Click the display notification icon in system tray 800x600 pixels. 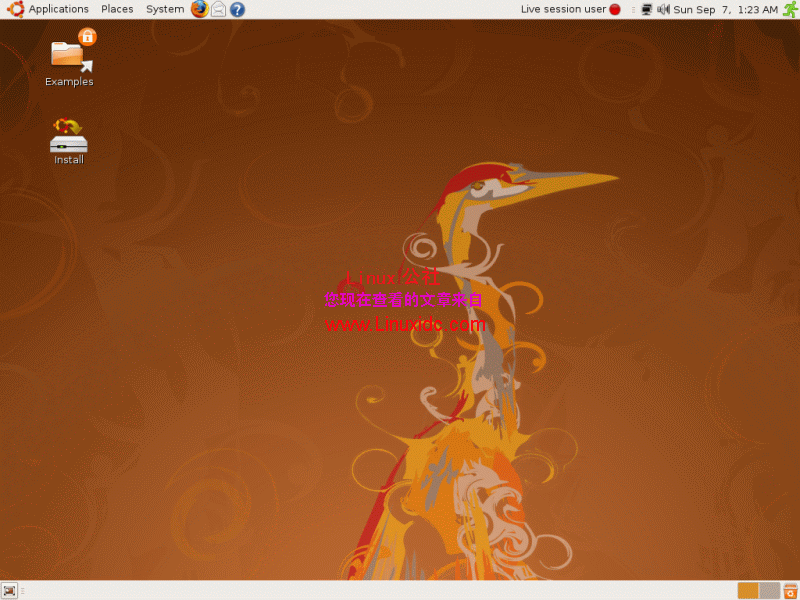click(649, 9)
